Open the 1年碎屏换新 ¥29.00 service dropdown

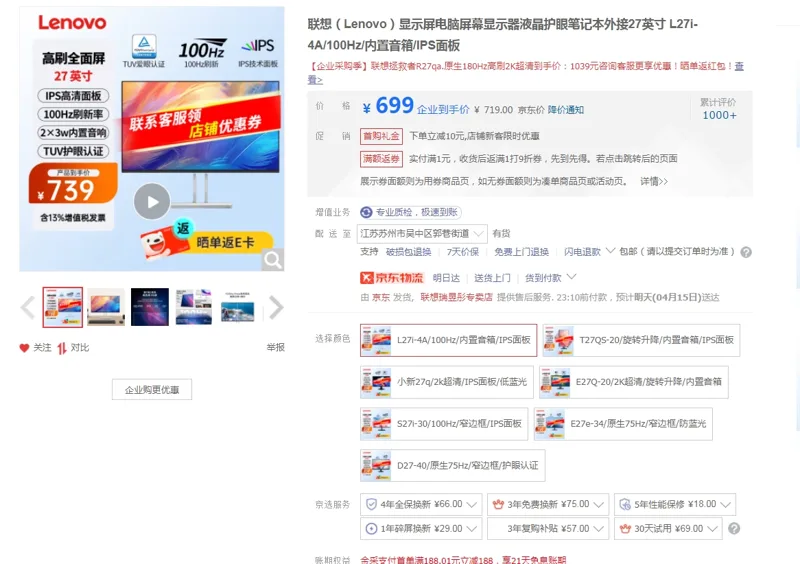(x=421, y=529)
